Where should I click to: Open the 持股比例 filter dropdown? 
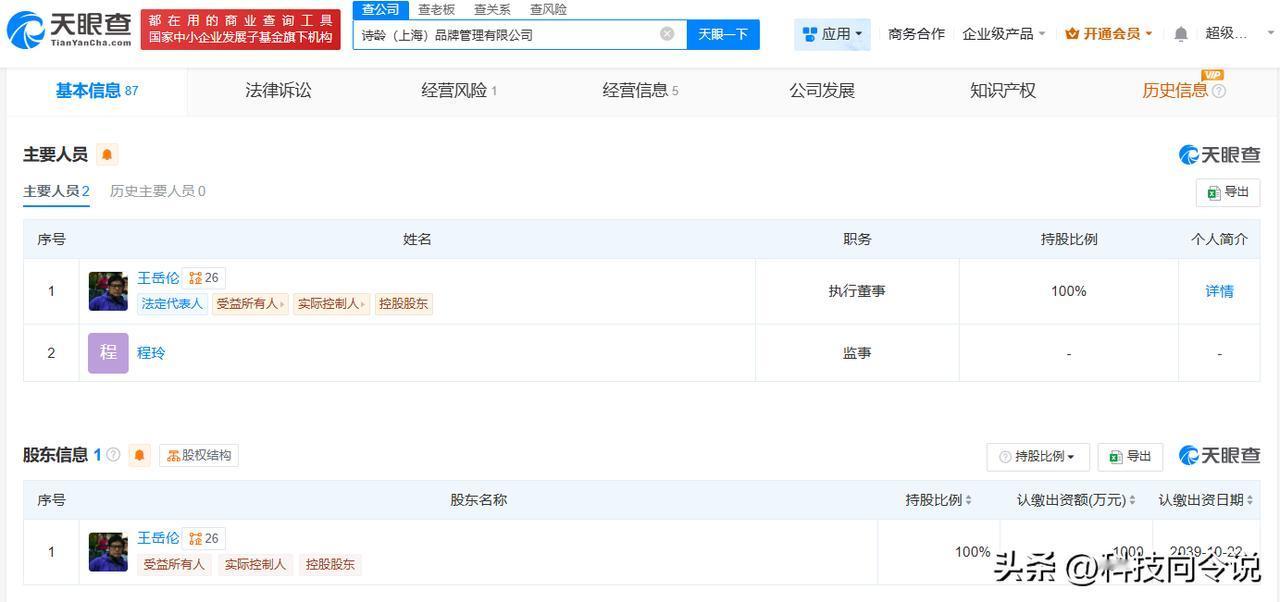[x=1037, y=456]
